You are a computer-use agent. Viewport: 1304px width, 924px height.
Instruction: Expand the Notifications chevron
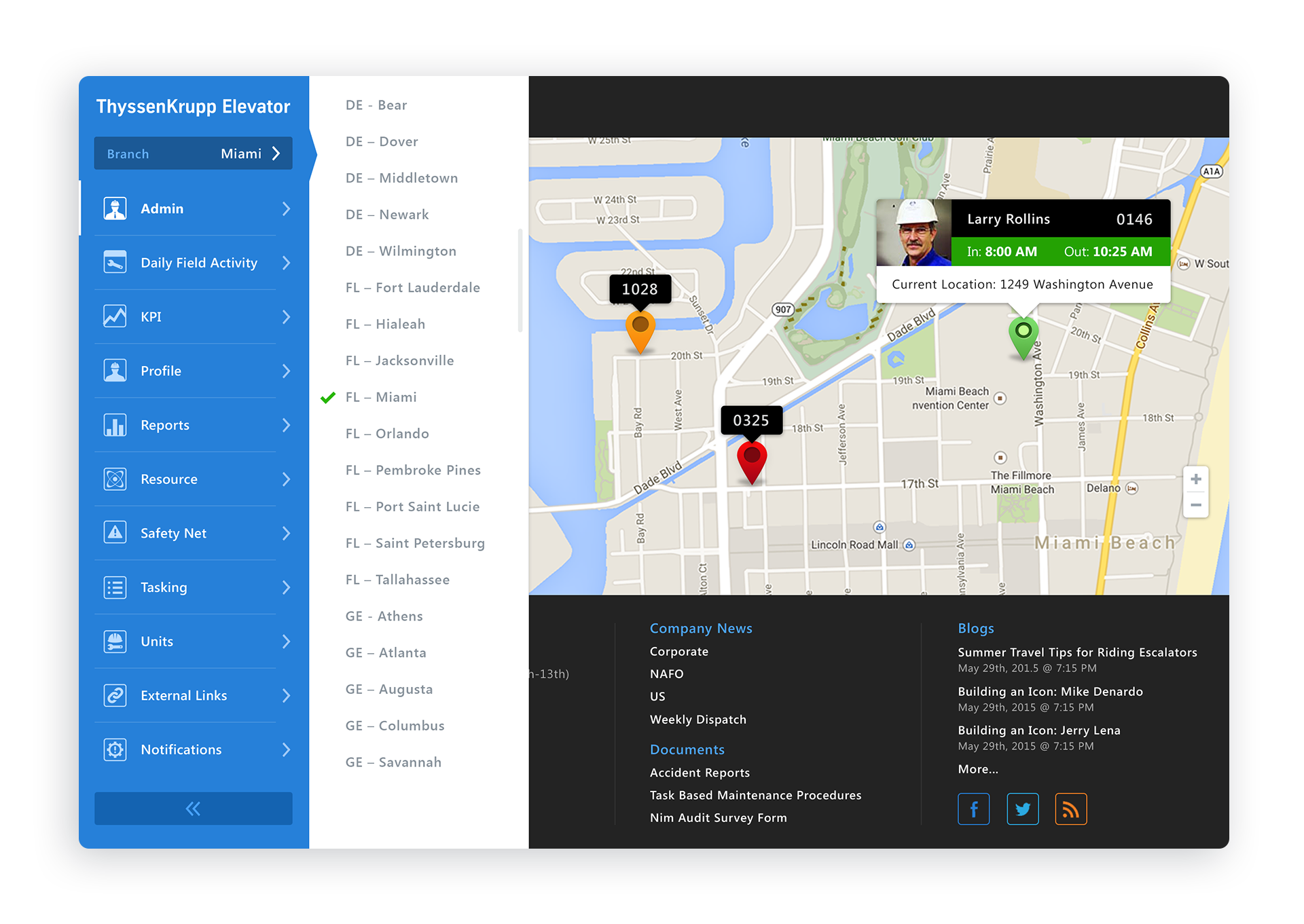pos(286,750)
